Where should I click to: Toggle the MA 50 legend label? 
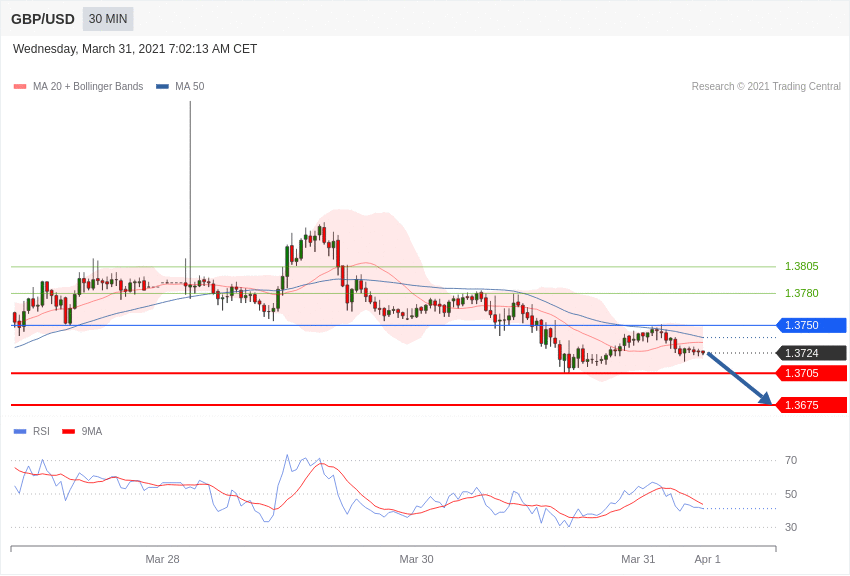point(190,87)
